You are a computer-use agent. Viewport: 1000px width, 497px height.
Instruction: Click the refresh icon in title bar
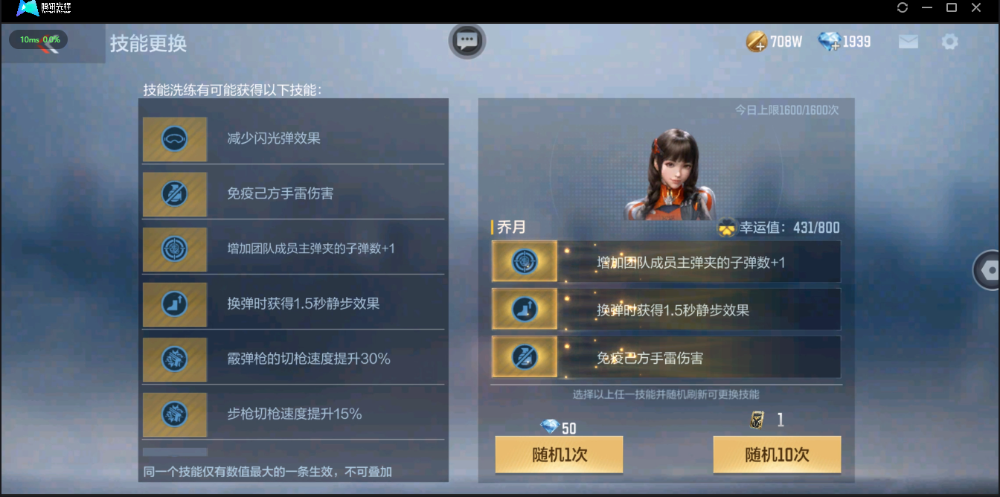click(x=902, y=8)
